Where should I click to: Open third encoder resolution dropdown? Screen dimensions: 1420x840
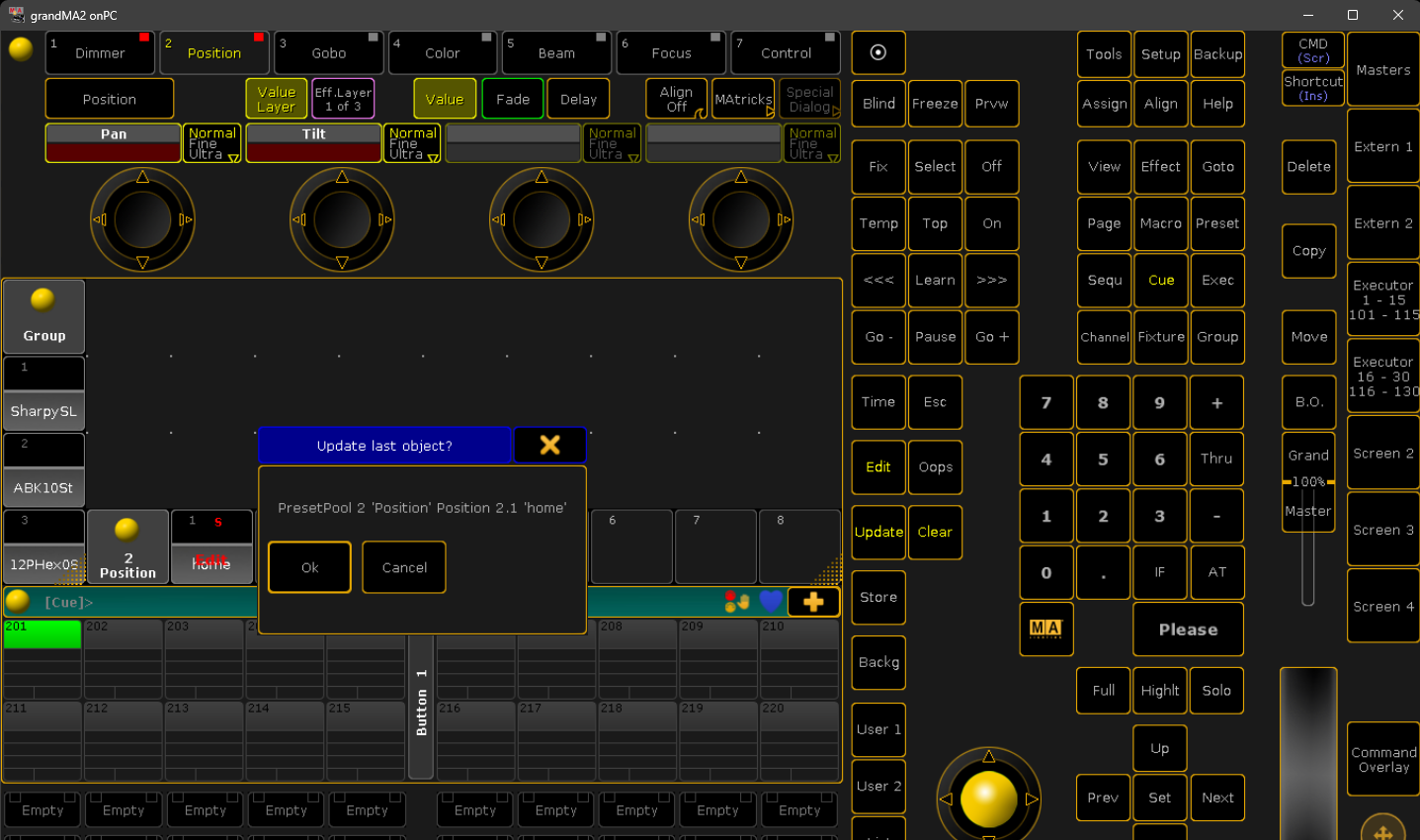(613, 143)
